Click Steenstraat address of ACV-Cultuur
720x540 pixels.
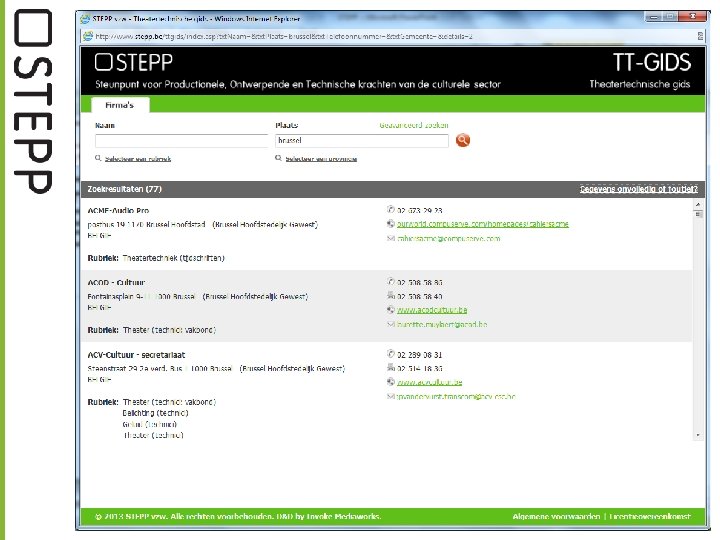pos(216,368)
